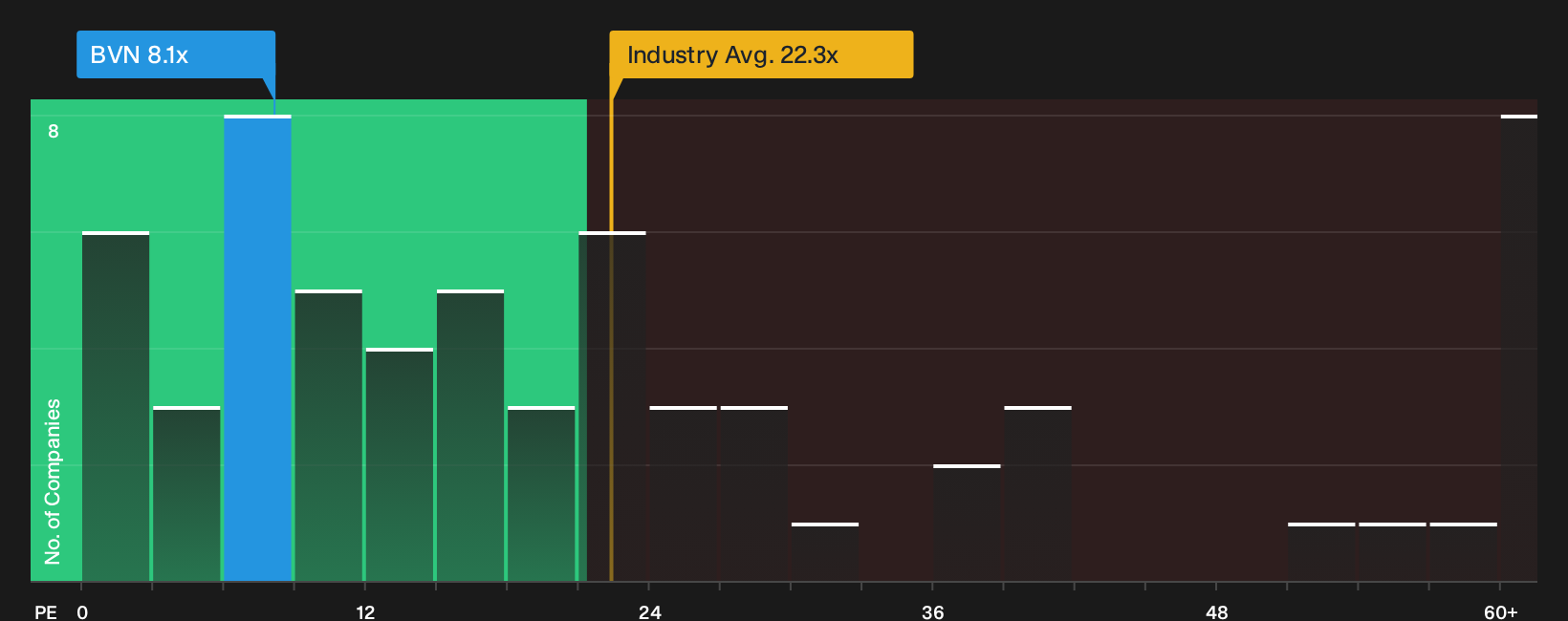This screenshot has width=1568, height=621.
Task: Click the Industry Avg. 22.3x yellow label
Action: 761,54
